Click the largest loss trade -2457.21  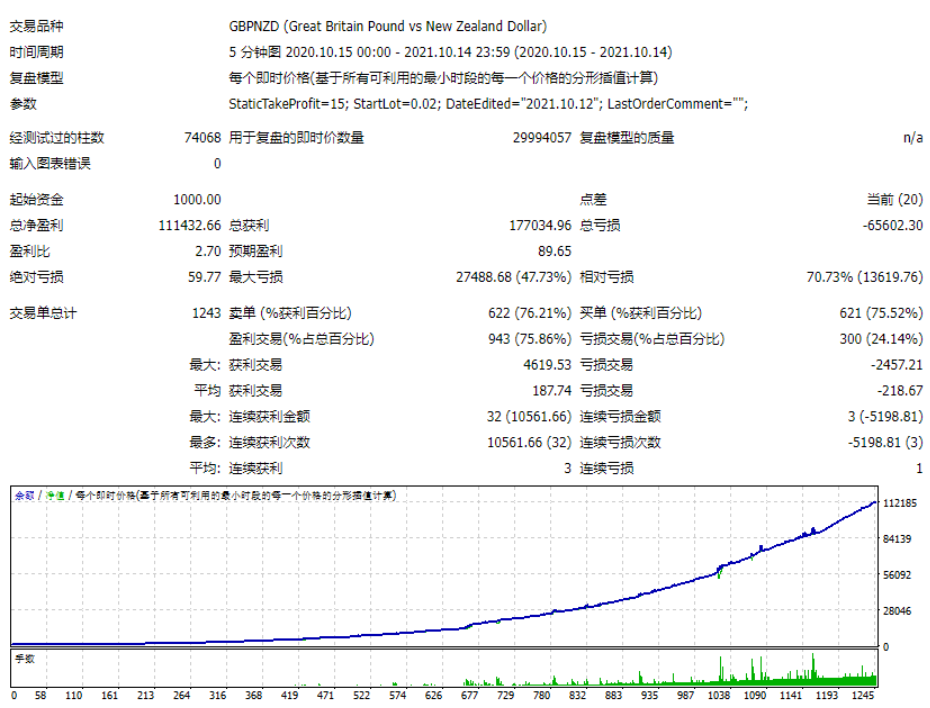pos(897,365)
